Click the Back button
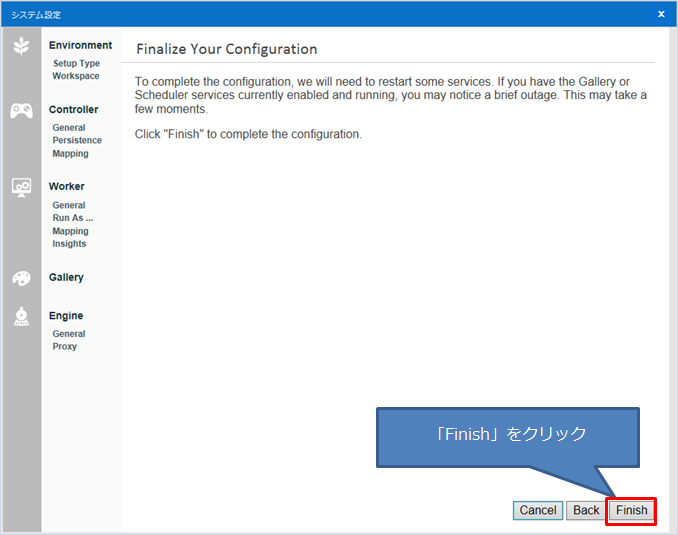The width and height of the screenshot is (678, 535). pos(586,510)
